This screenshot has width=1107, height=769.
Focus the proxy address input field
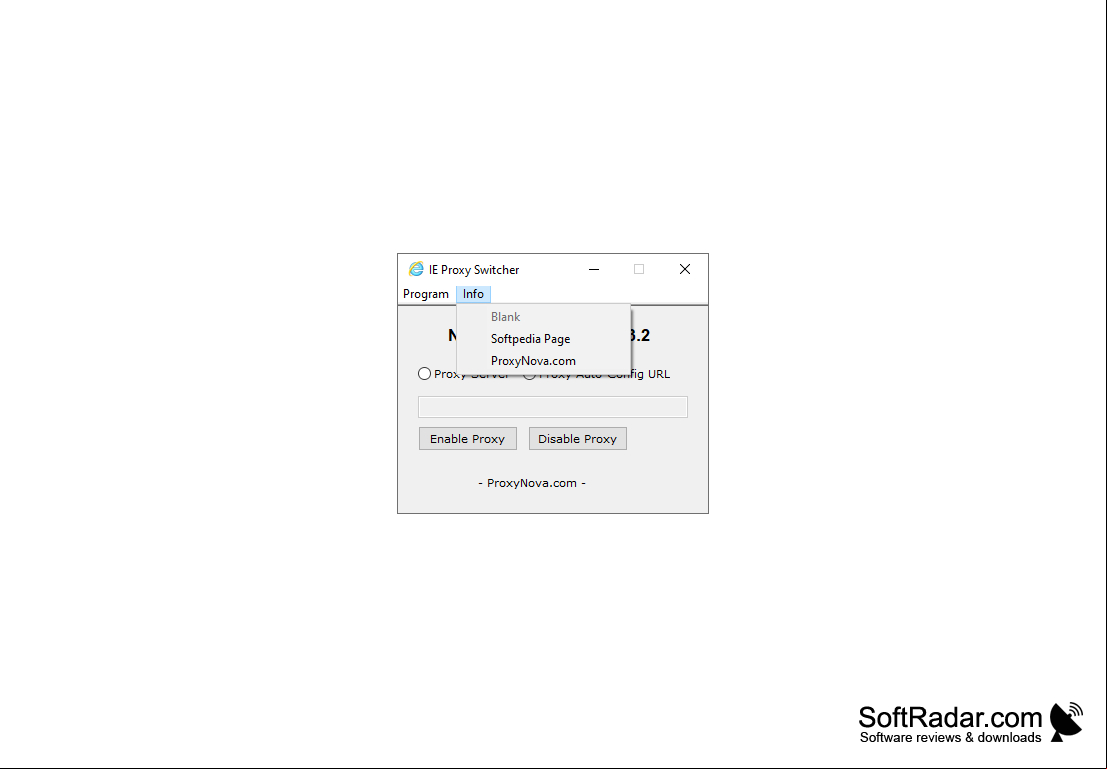tap(553, 407)
